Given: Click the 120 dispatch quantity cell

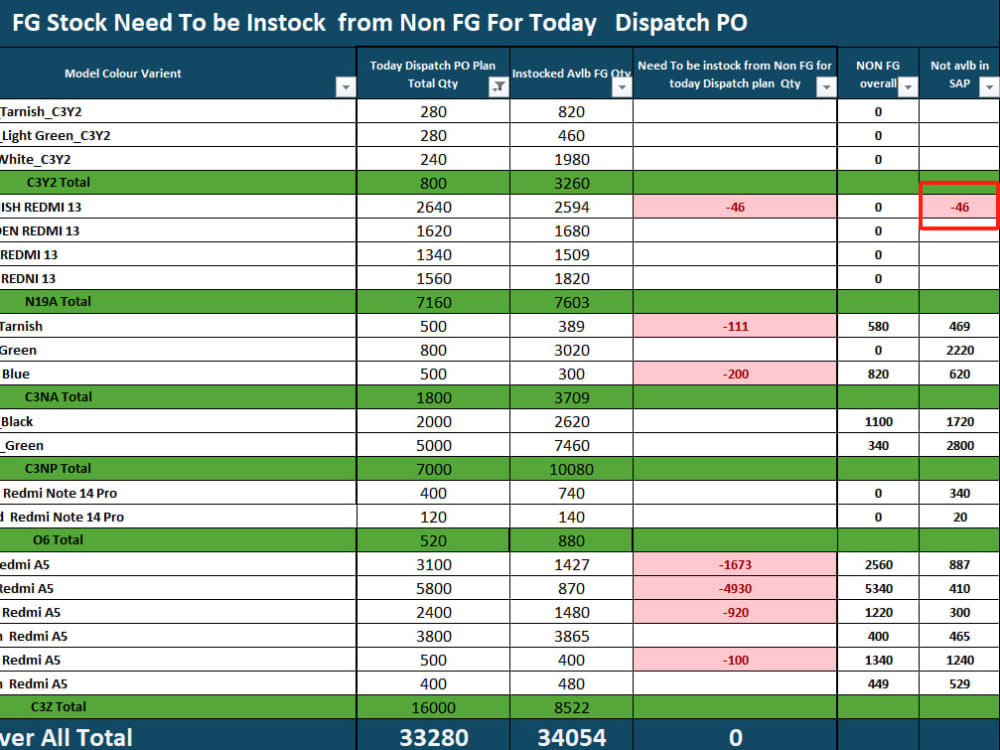Looking at the screenshot, I should click(434, 517).
